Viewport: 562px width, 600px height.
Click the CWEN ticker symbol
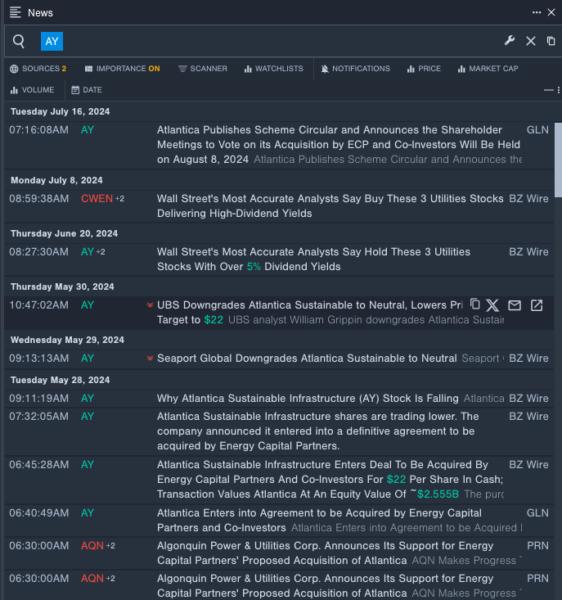(x=97, y=199)
